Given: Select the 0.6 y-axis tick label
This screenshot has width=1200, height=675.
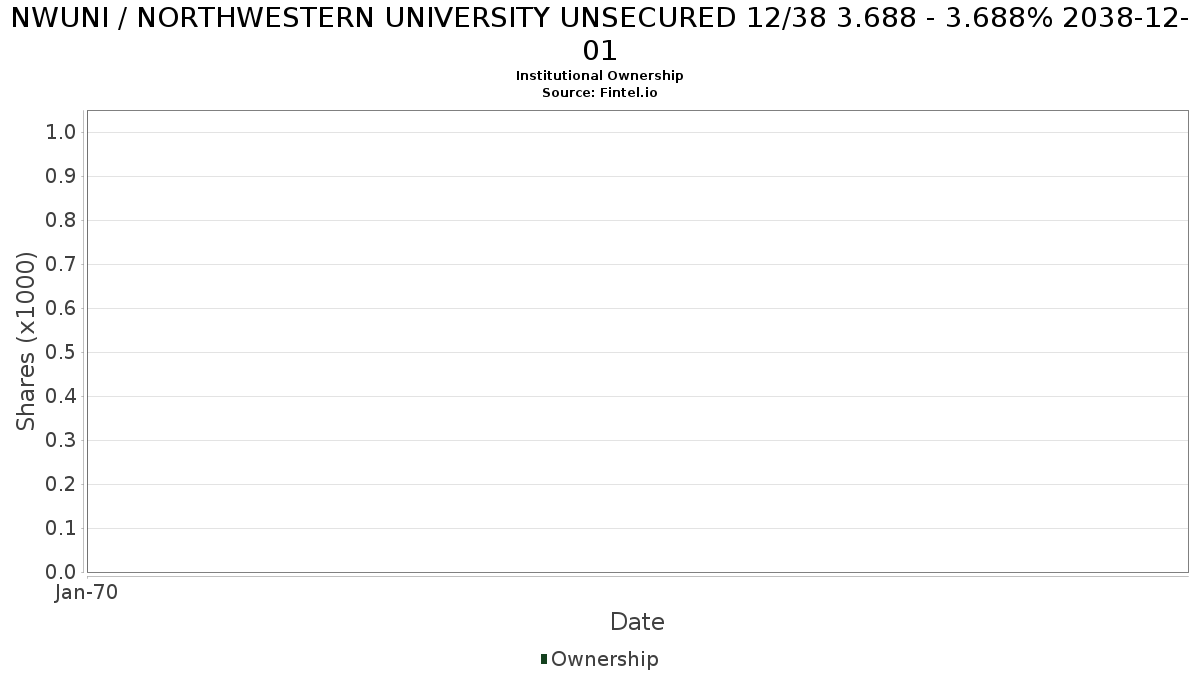Looking at the screenshot, I should (61, 309).
